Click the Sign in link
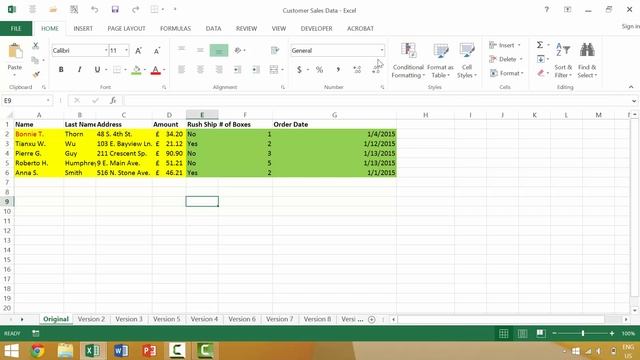Screen dimensions: 640x360 pyautogui.click(x=631, y=27)
